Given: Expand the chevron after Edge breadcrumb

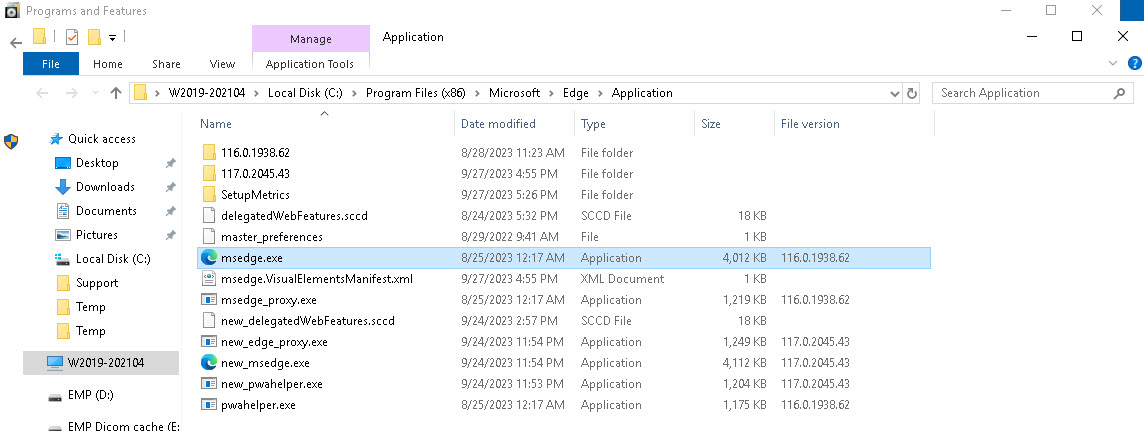Looking at the screenshot, I should 601,93.
